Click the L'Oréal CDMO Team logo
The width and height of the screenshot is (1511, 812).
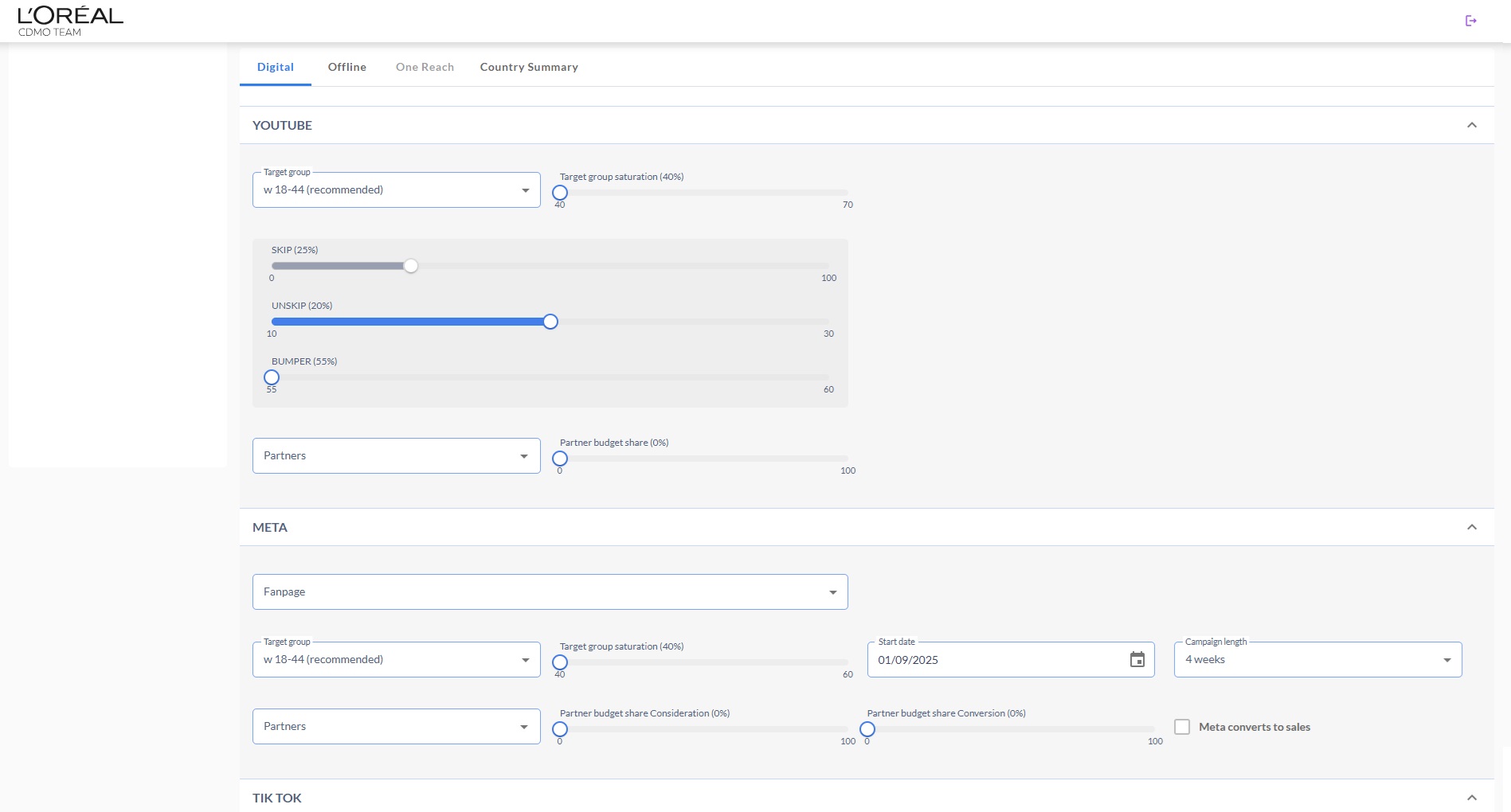(70, 21)
